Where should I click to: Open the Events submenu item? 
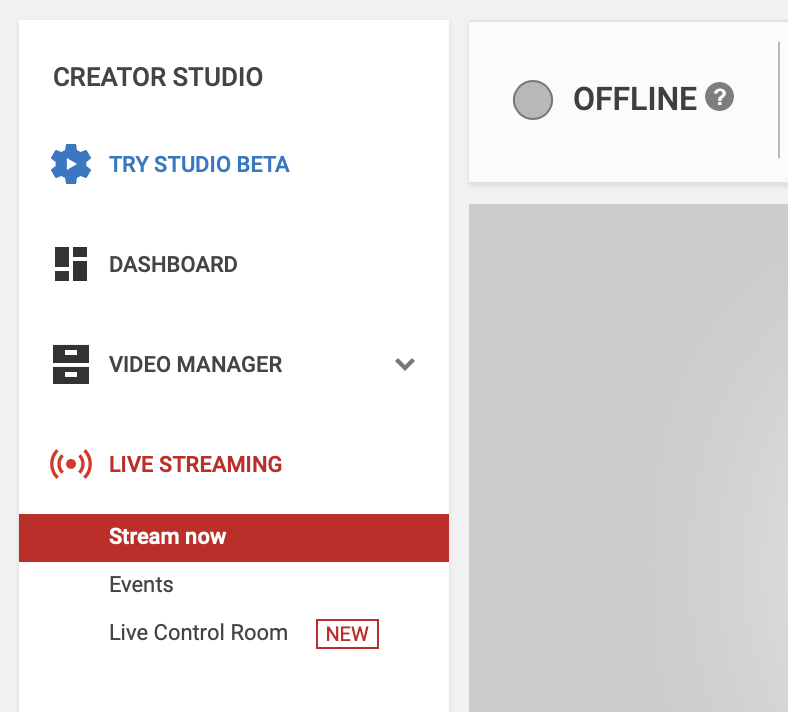[141, 585]
